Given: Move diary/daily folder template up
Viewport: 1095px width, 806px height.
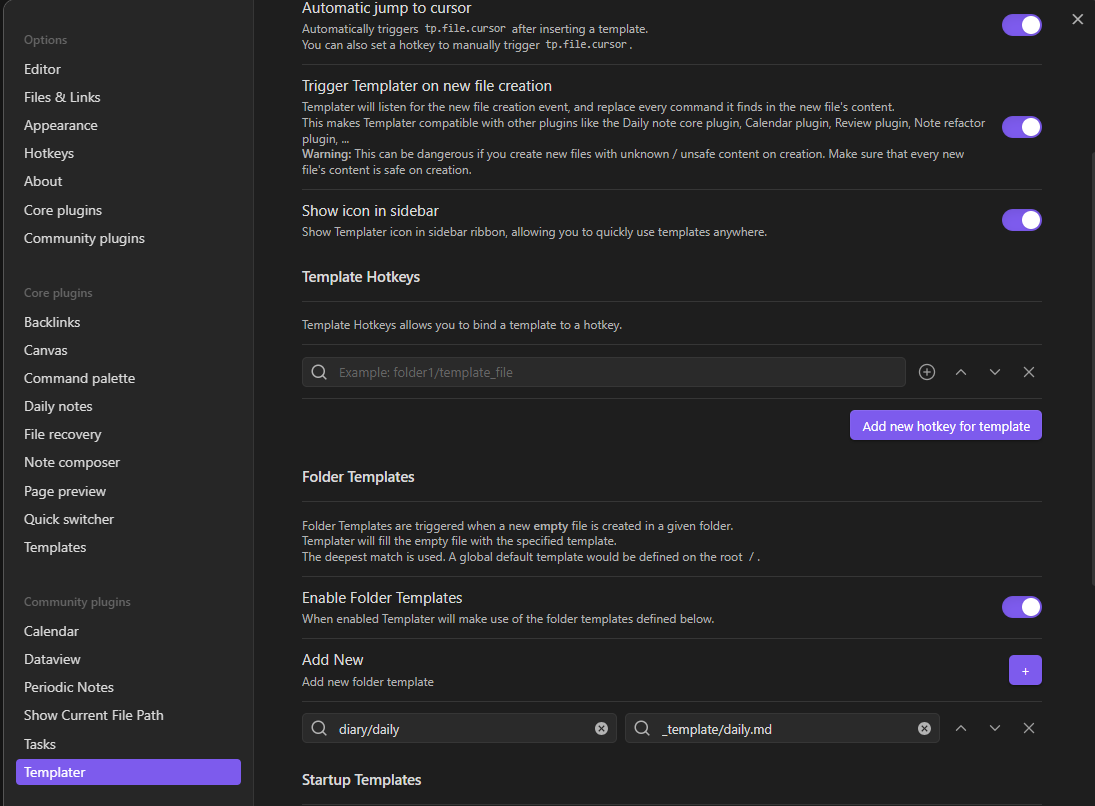Looking at the screenshot, I should tap(961, 728).
